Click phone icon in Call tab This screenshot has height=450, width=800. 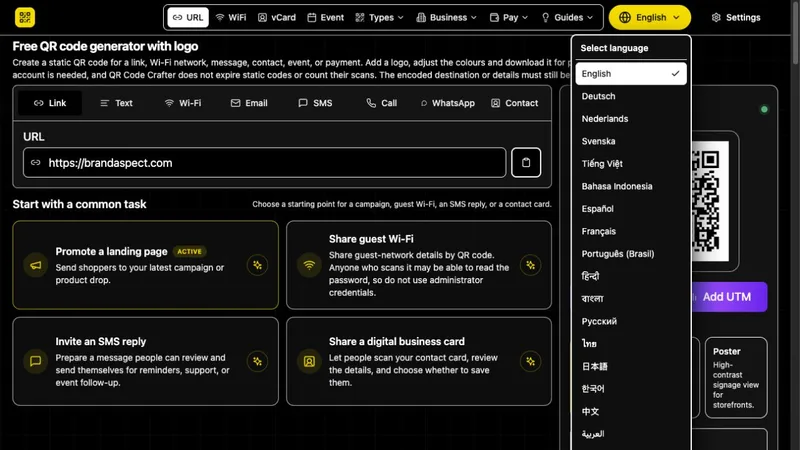tap(371, 103)
